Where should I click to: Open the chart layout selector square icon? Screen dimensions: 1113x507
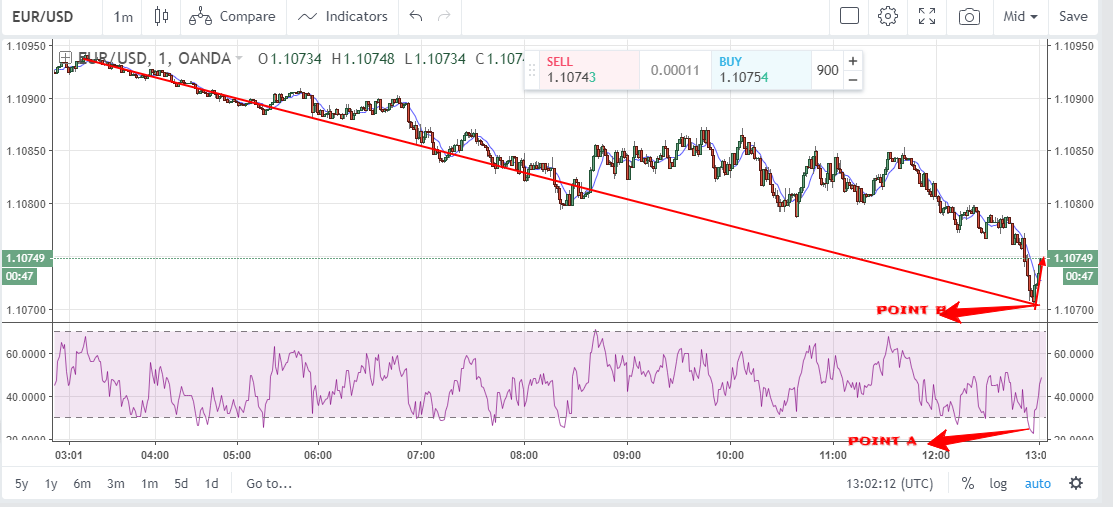850,16
